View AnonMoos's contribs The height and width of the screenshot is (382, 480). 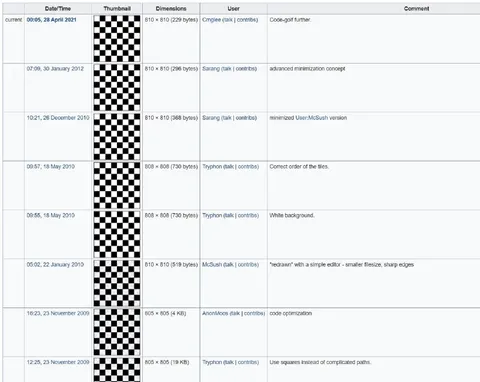click(253, 313)
